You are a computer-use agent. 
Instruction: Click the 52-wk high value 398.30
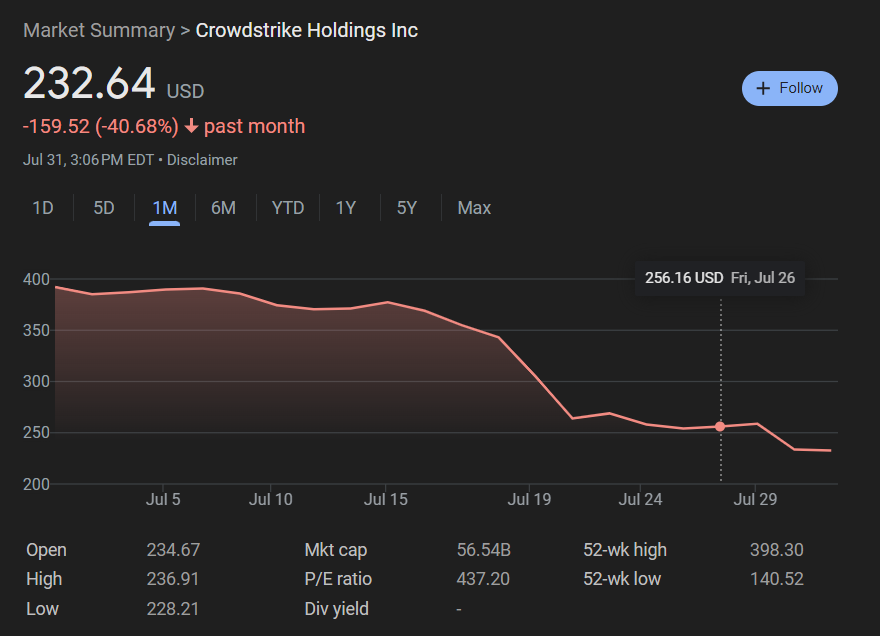coord(777,550)
